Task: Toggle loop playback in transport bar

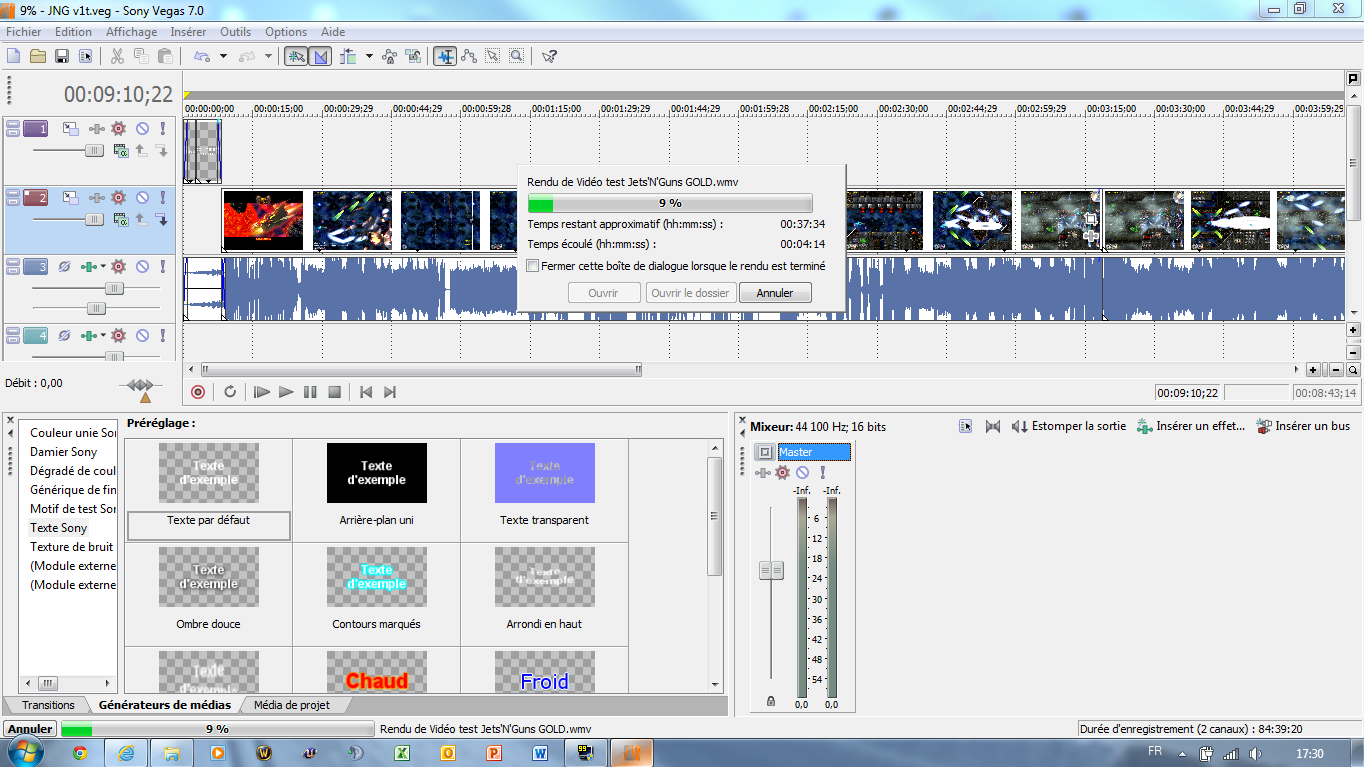Action: click(x=230, y=392)
